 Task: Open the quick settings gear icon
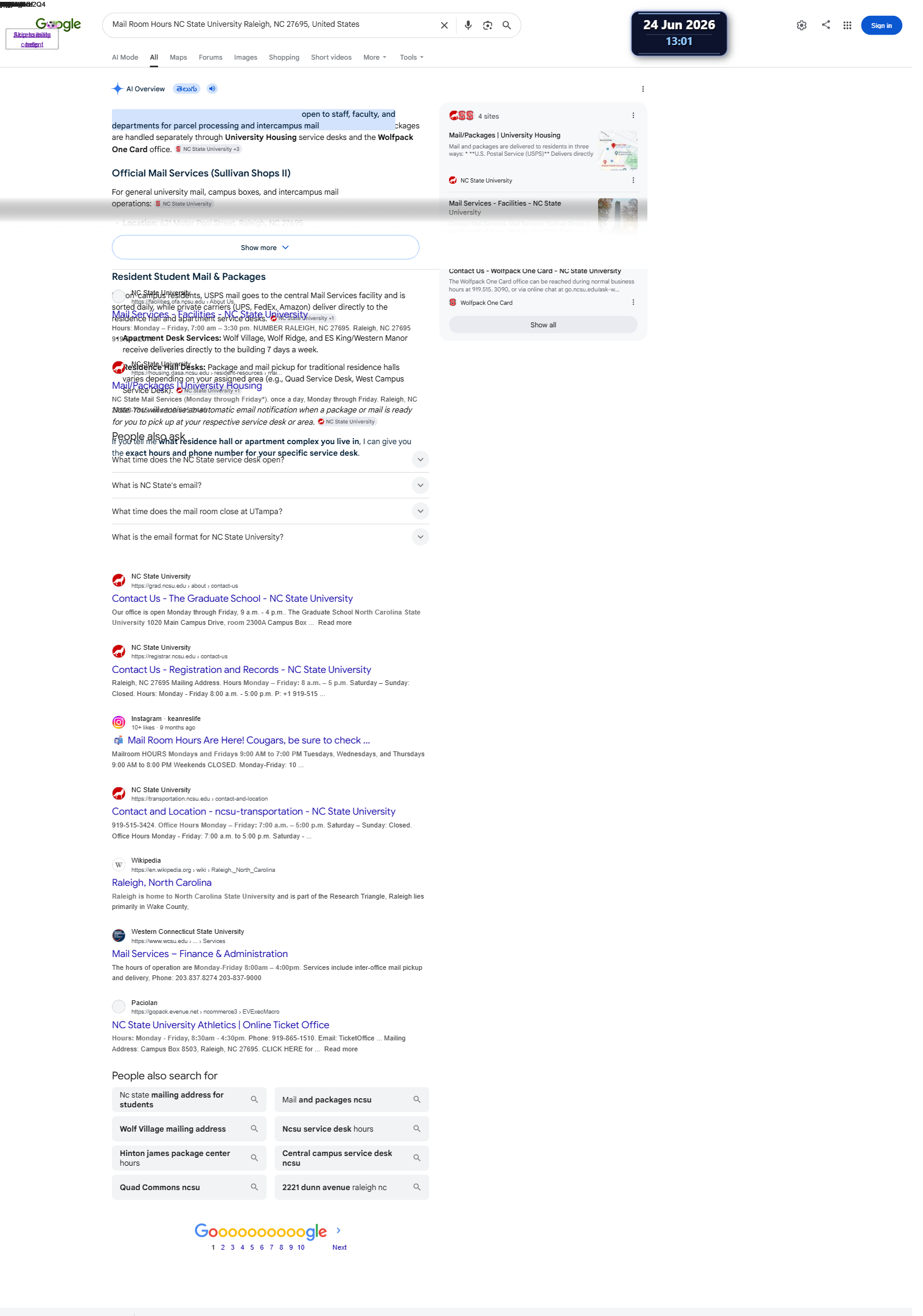pos(802,26)
